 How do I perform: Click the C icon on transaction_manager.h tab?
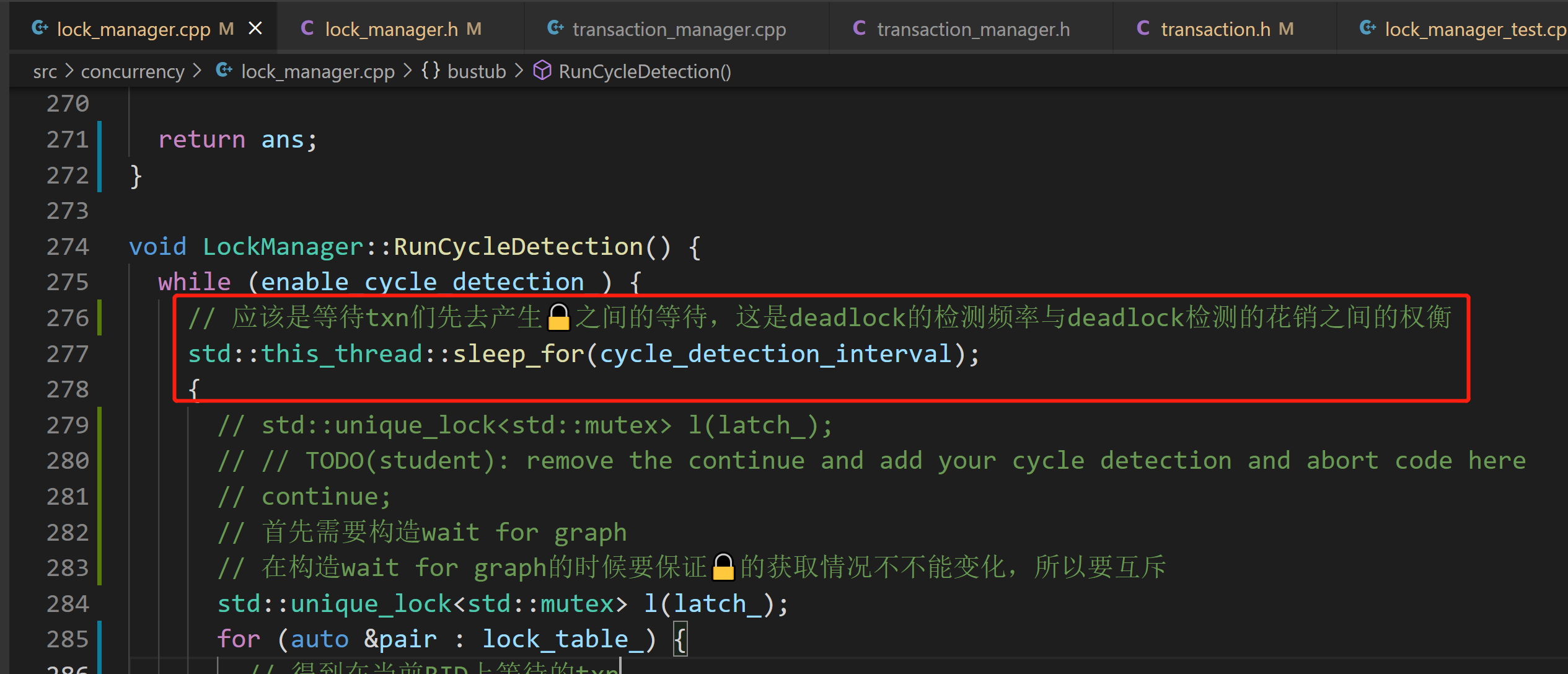[x=859, y=28]
